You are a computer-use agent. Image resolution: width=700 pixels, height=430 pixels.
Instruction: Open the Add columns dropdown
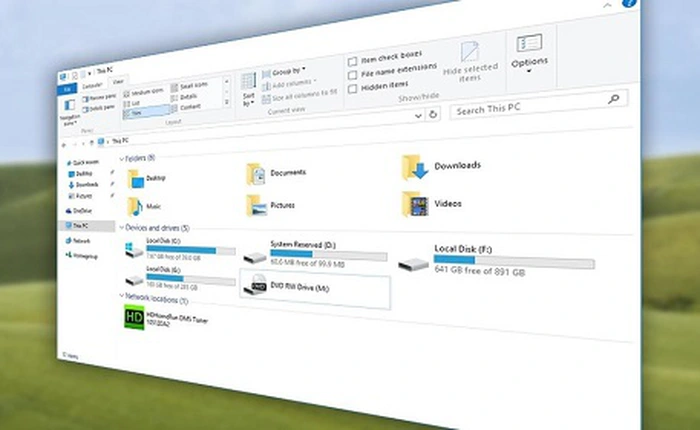tap(289, 84)
